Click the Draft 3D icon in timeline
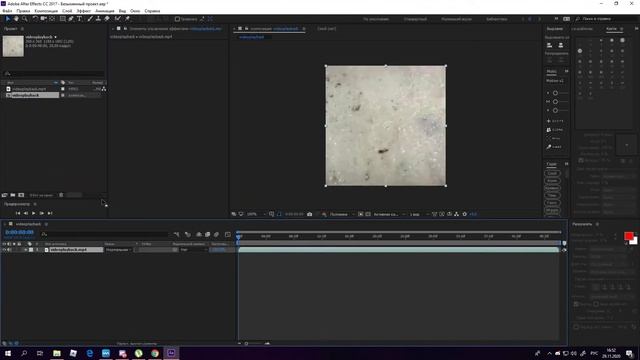The width and height of the screenshot is (640, 360). pos(187,234)
